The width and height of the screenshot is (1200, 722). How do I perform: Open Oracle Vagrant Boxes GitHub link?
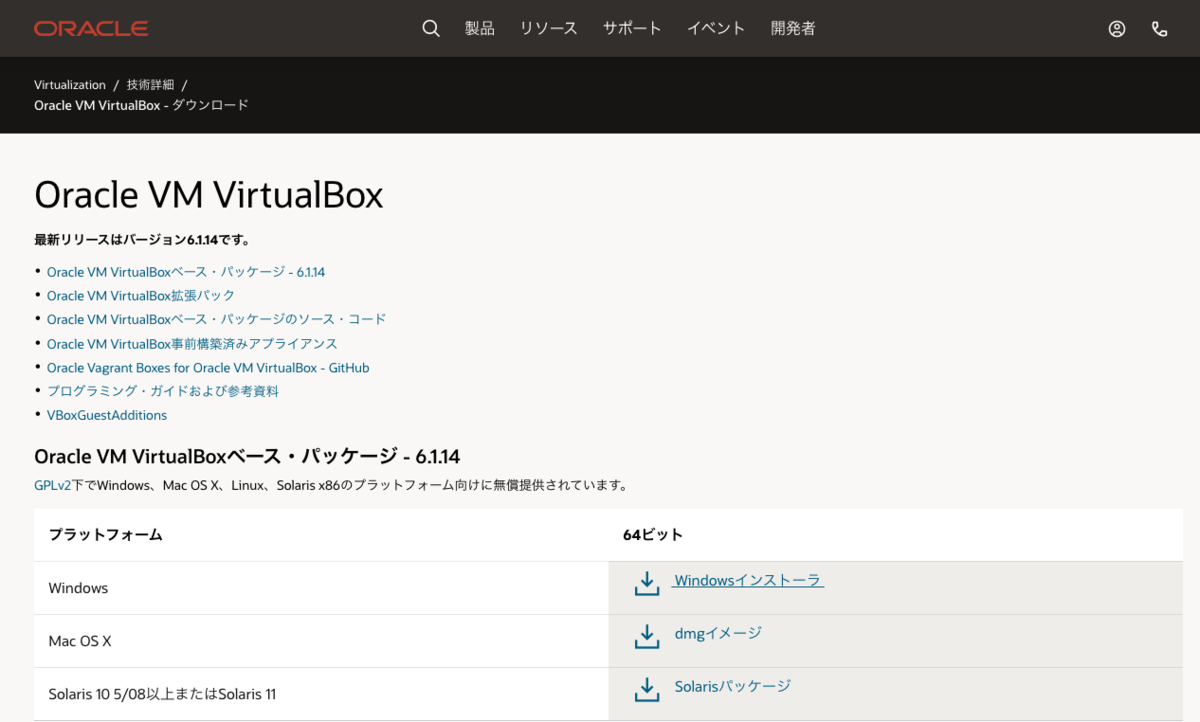(x=208, y=368)
